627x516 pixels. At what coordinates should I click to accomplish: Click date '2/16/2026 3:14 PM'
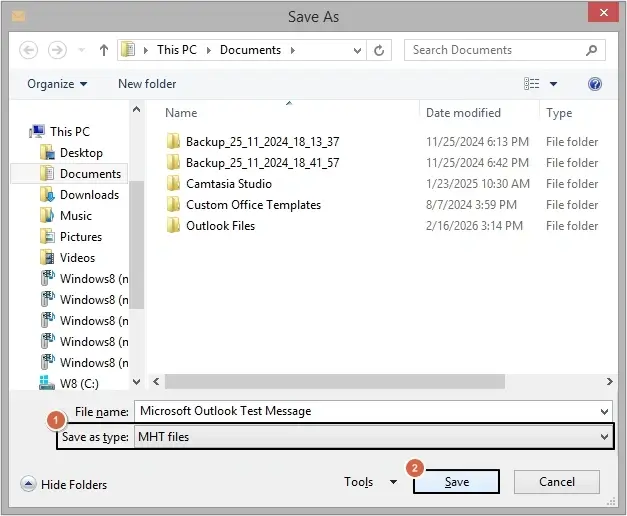(474, 226)
